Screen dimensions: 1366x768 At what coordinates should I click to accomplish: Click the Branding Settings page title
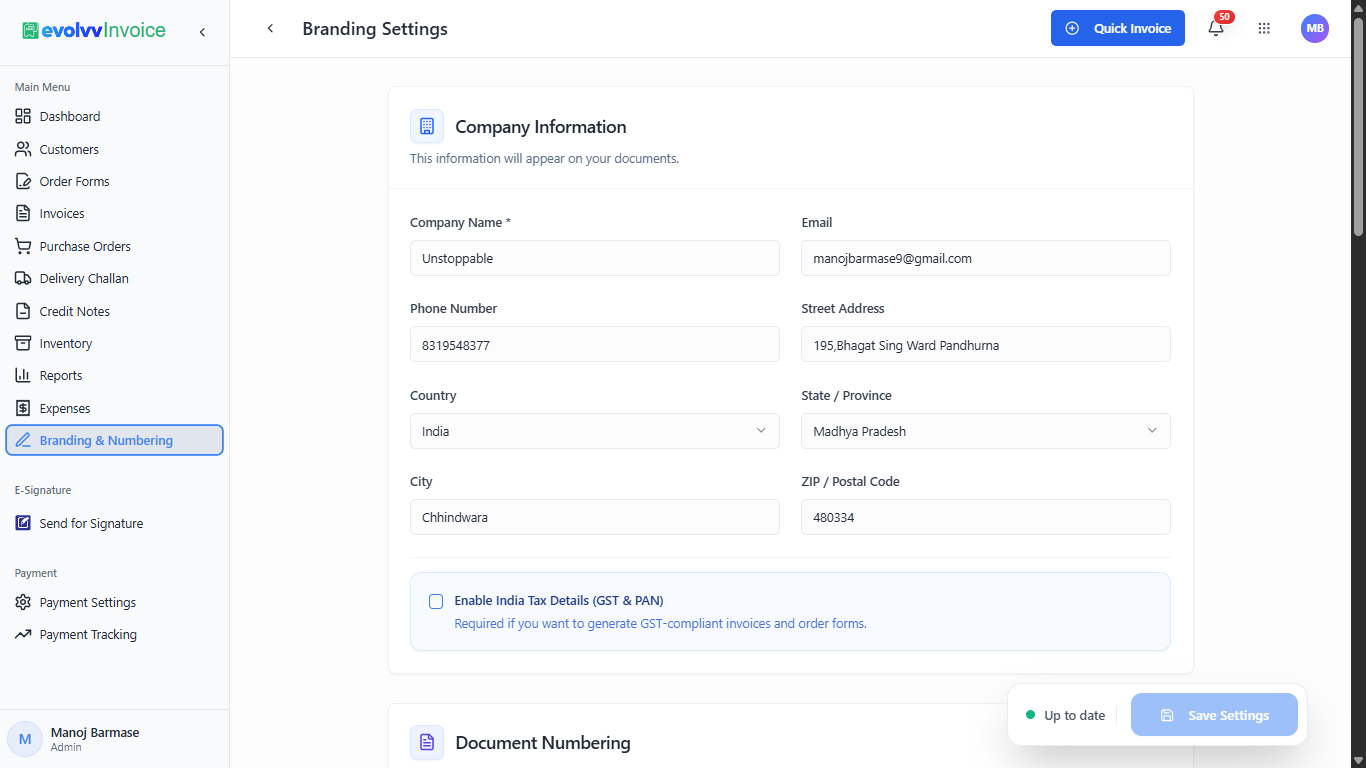tap(375, 29)
